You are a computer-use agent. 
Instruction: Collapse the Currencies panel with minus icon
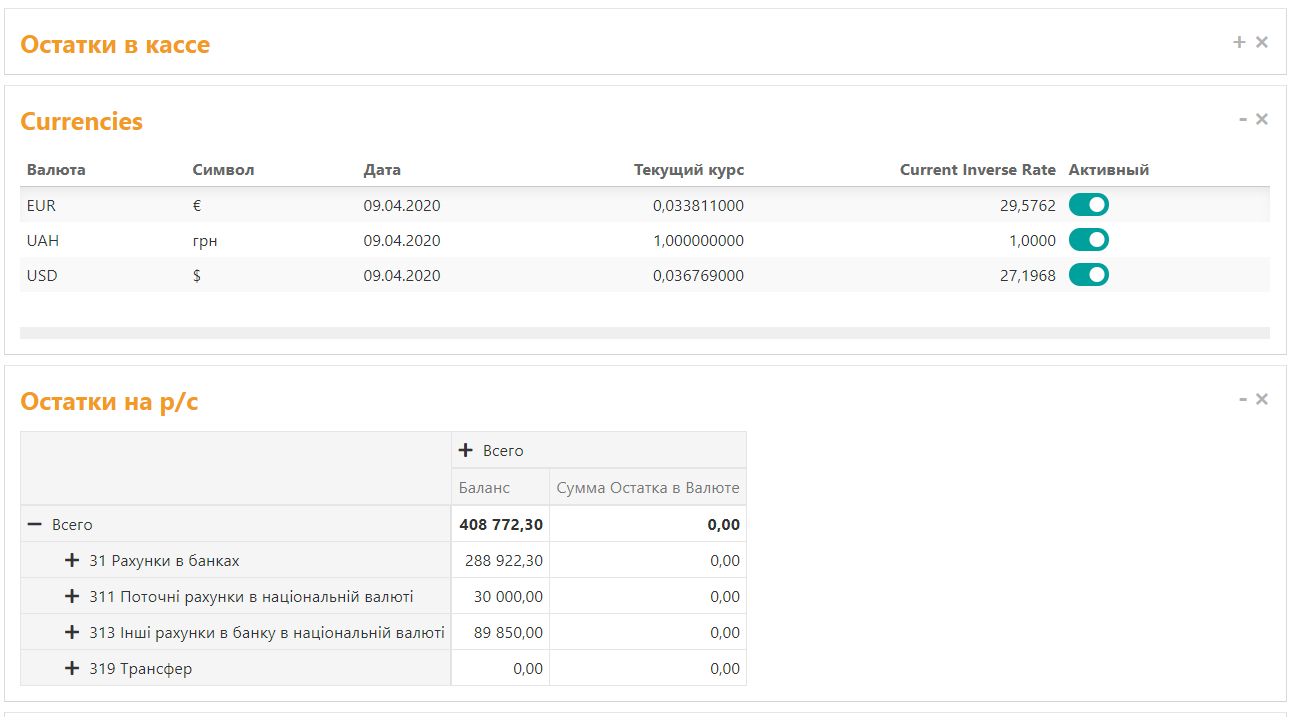click(x=1243, y=119)
